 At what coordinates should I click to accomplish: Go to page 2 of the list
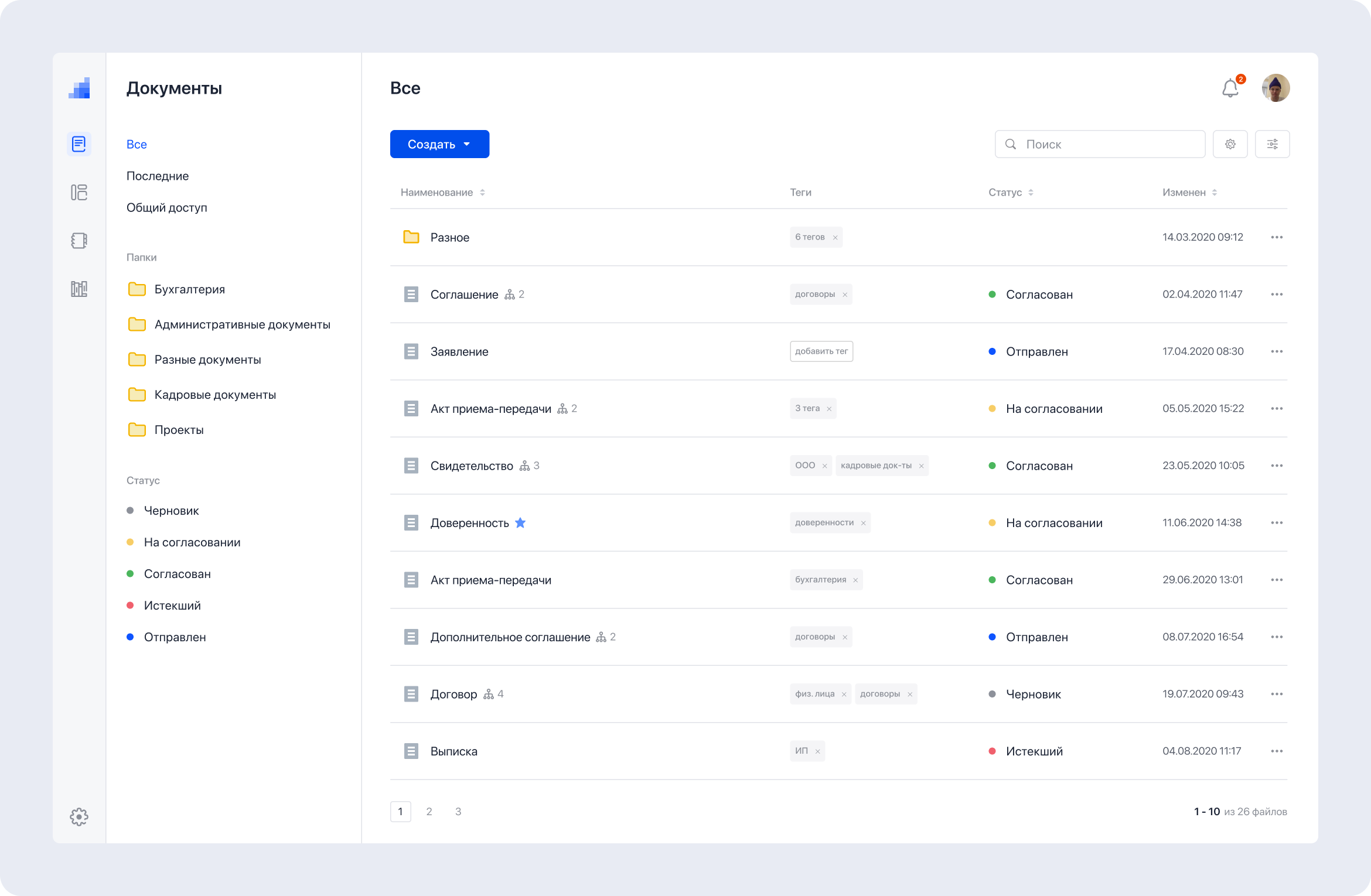[429, 812]
